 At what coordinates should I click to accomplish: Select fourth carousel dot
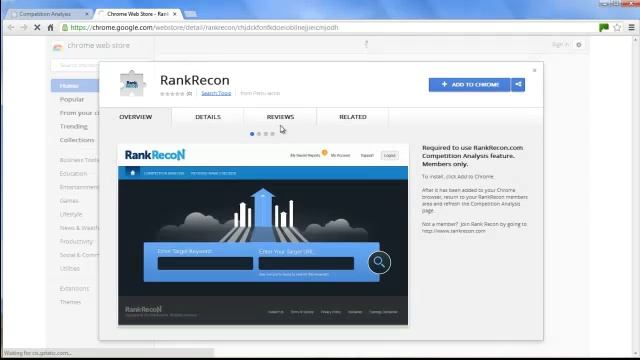coord(273,134)
